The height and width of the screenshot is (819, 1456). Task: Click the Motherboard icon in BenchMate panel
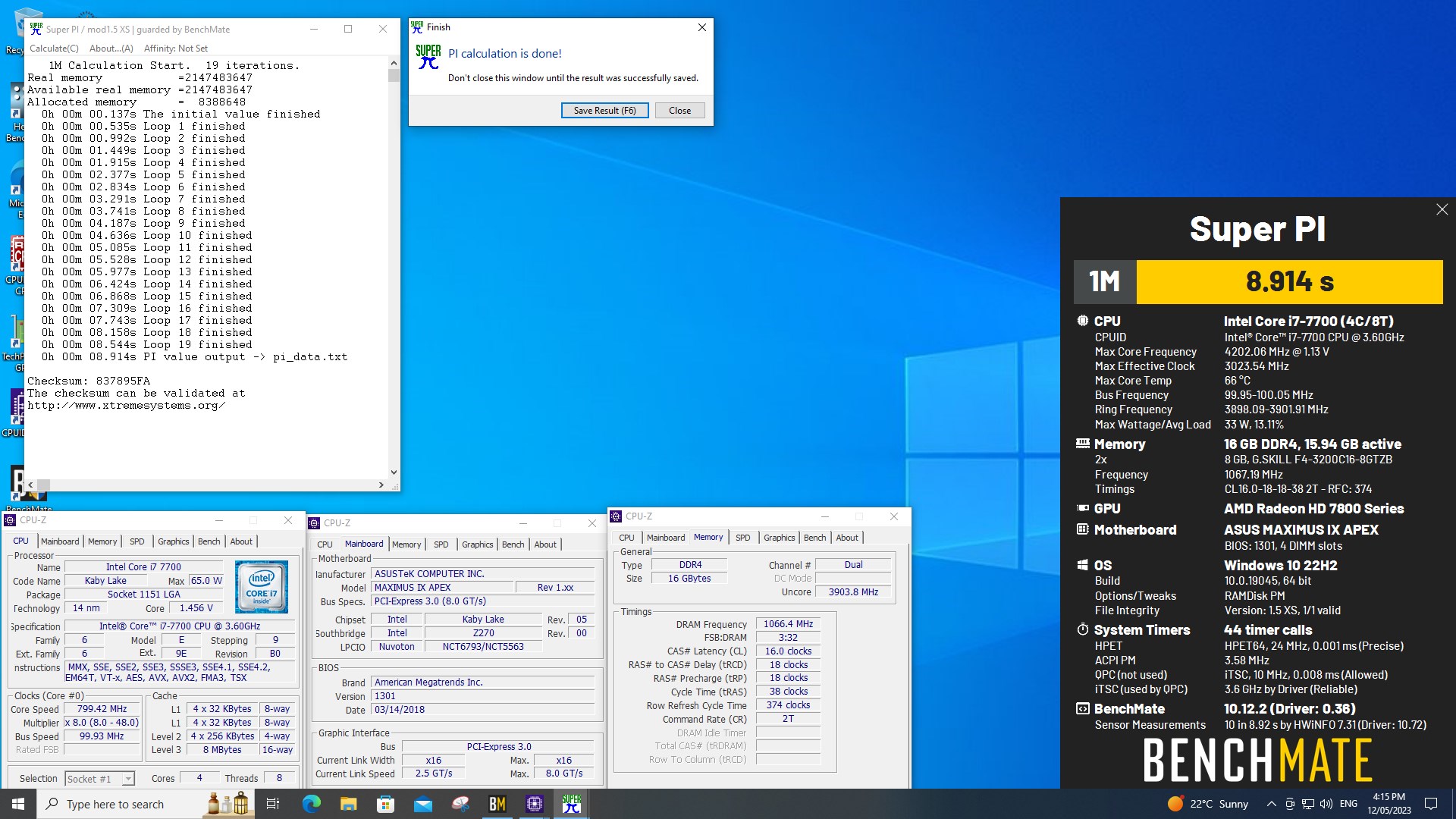tap(1082, 529)
